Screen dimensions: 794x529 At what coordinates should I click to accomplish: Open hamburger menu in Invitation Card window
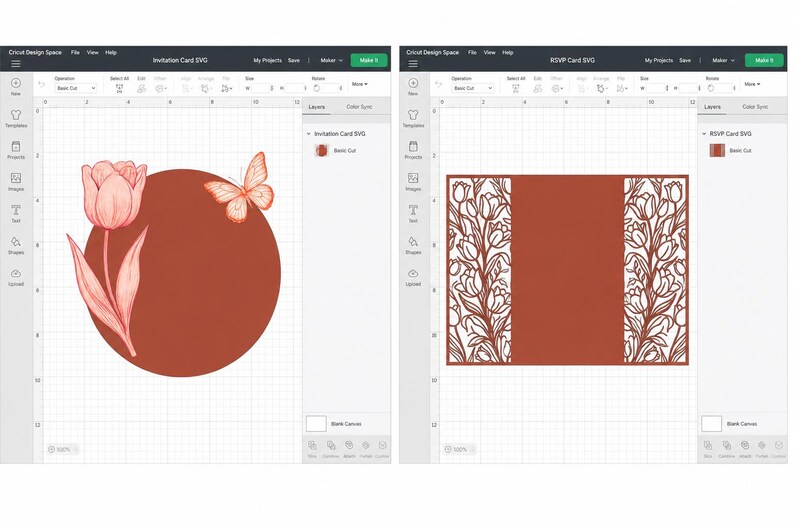click(x=16, y=64)
